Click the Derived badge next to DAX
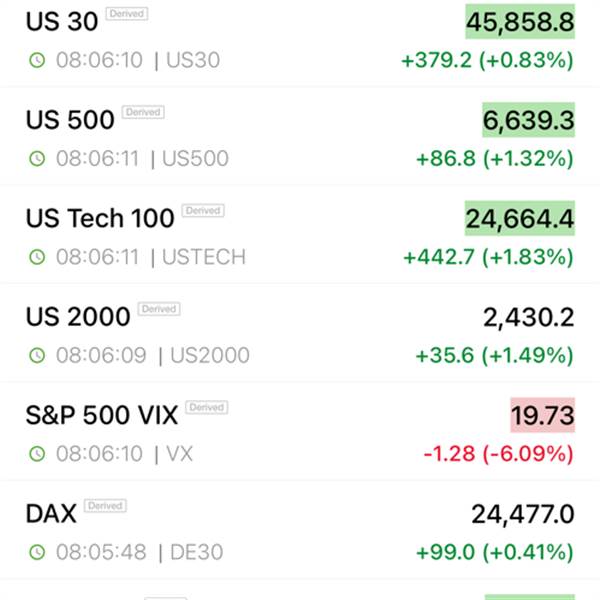600x600 pixels. (105, 506)
